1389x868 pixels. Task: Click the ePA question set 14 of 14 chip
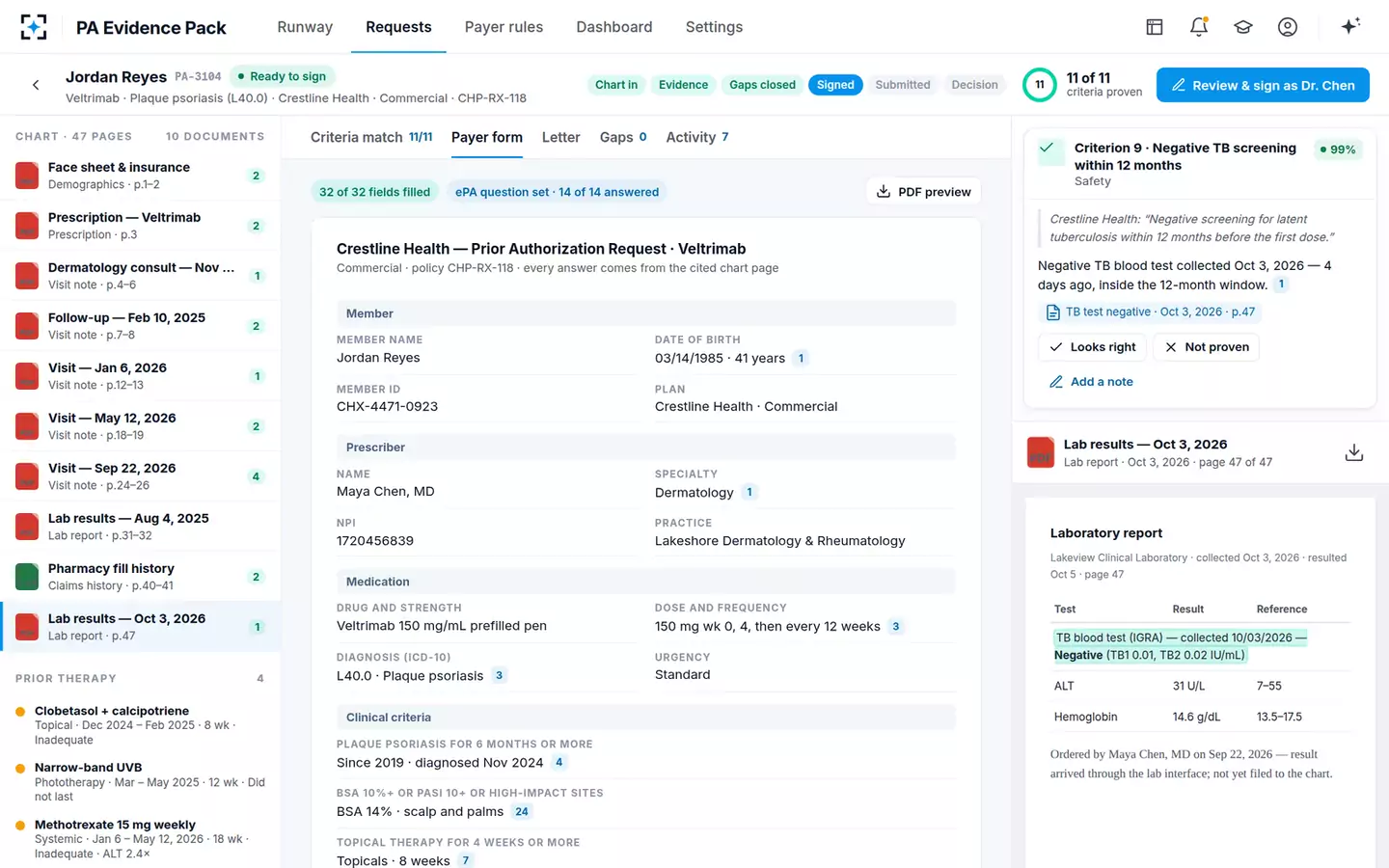tap(557, 192)
